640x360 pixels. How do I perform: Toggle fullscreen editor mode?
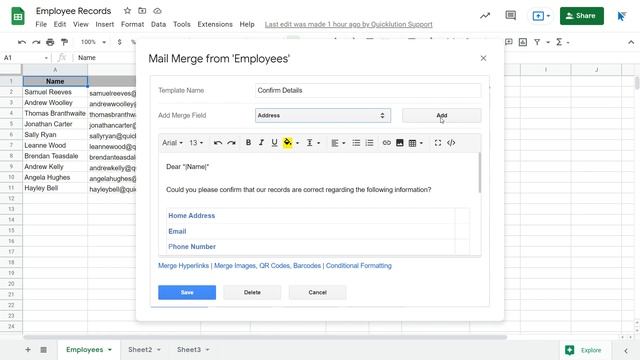click(x=438, y=143)
